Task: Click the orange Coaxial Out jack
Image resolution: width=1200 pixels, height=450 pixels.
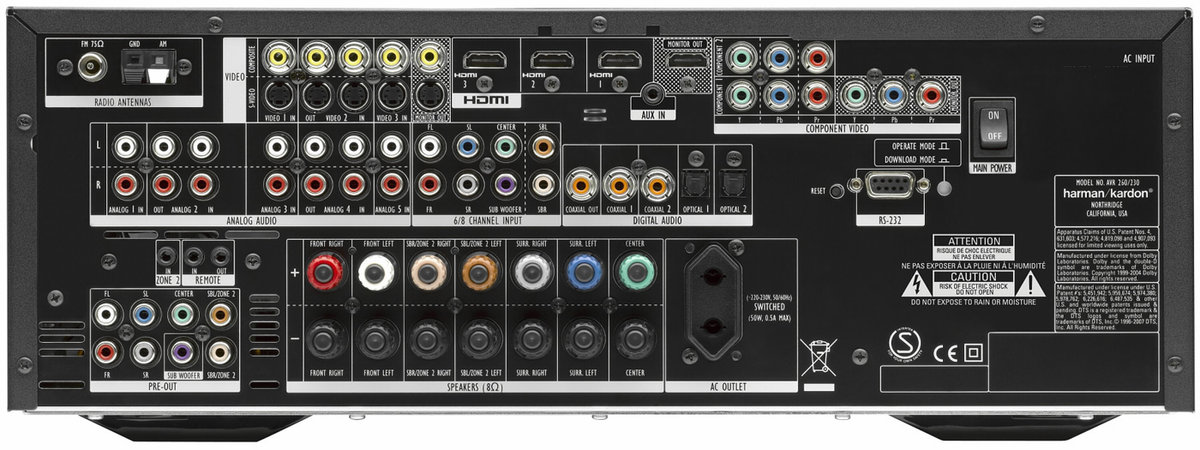Action: click(579, 184)
